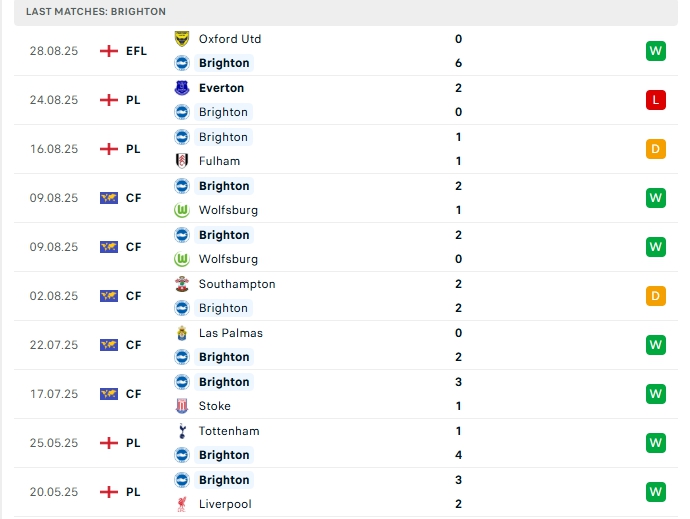Image resolution: width=690 pixels, height=519 pixels.
Task: Click the England flag beside EFL
Action: 109,51
